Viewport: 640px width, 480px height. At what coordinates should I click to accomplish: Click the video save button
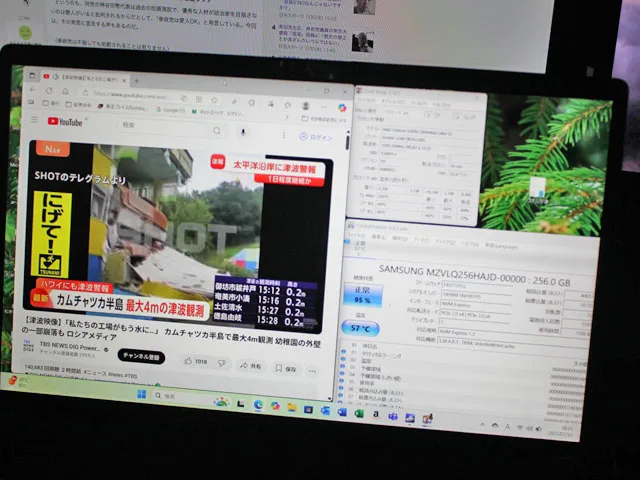286,368
